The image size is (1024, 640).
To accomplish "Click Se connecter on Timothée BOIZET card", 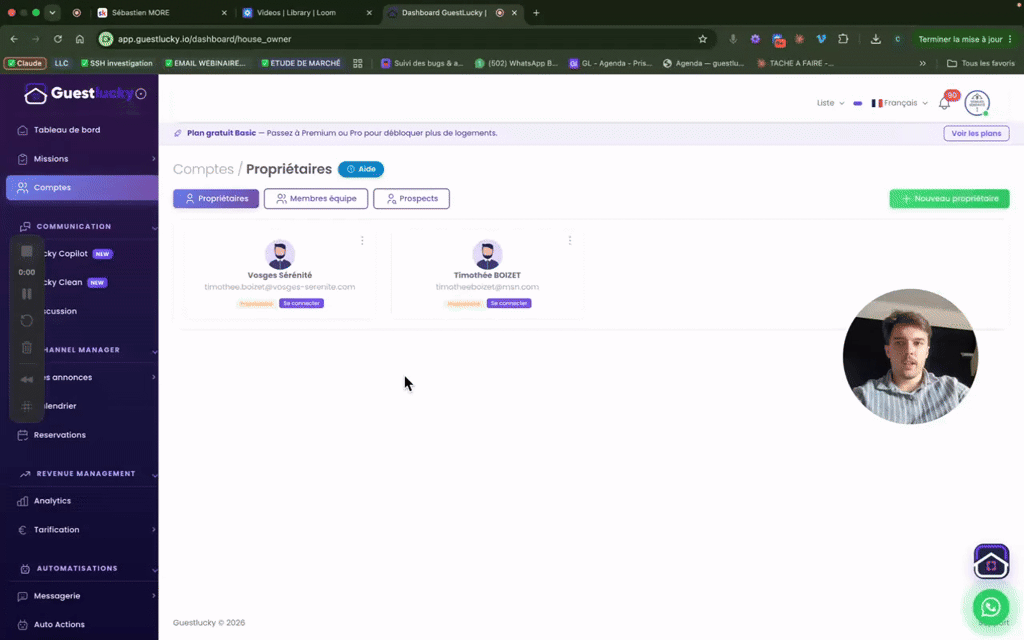I will point(509,303).
